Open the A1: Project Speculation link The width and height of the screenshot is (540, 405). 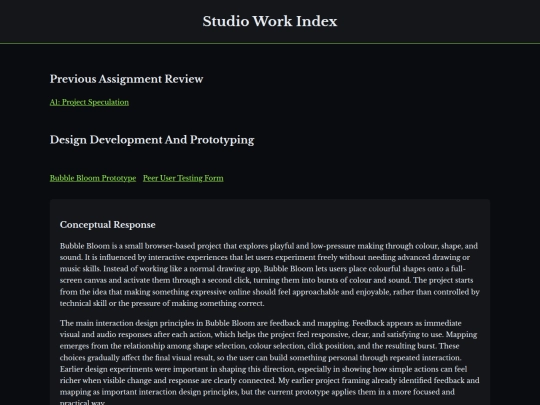click(89, 102)
